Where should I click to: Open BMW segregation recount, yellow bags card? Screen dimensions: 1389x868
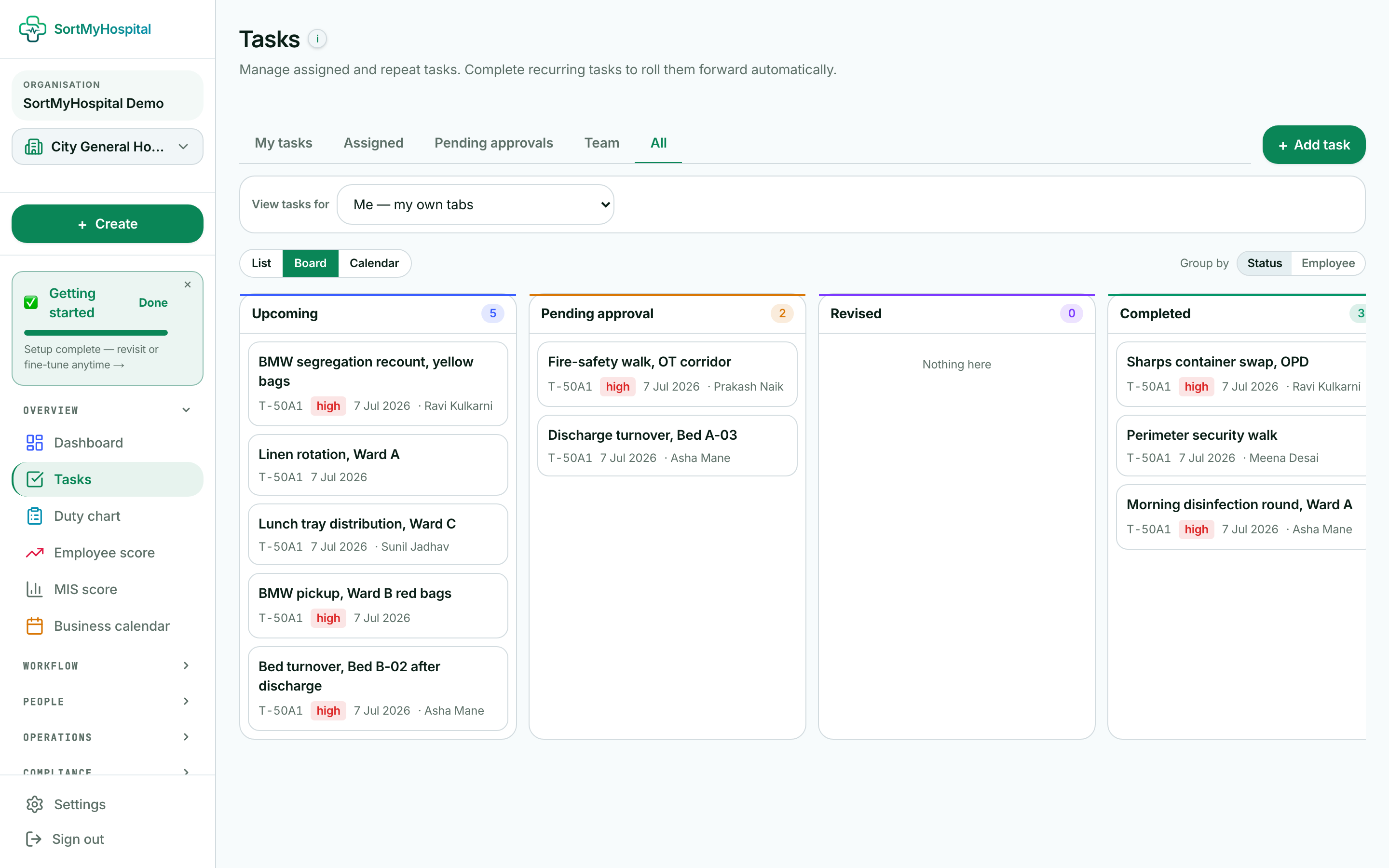pyautogui.click(x=378, y=383)
